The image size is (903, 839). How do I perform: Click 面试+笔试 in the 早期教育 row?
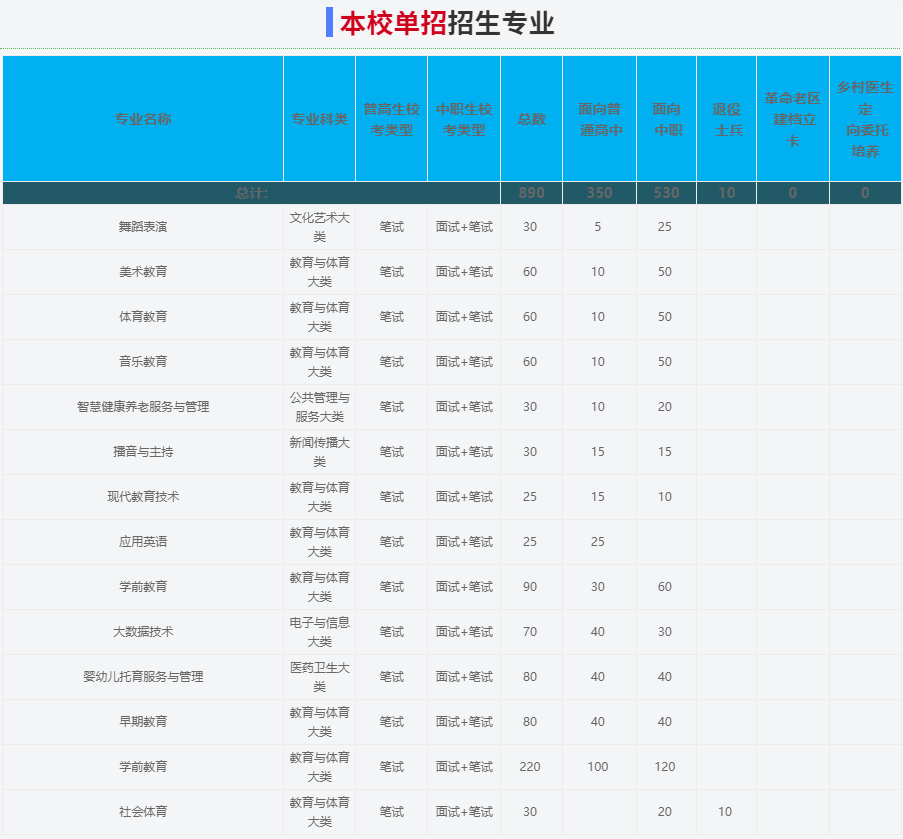[464, 722]
